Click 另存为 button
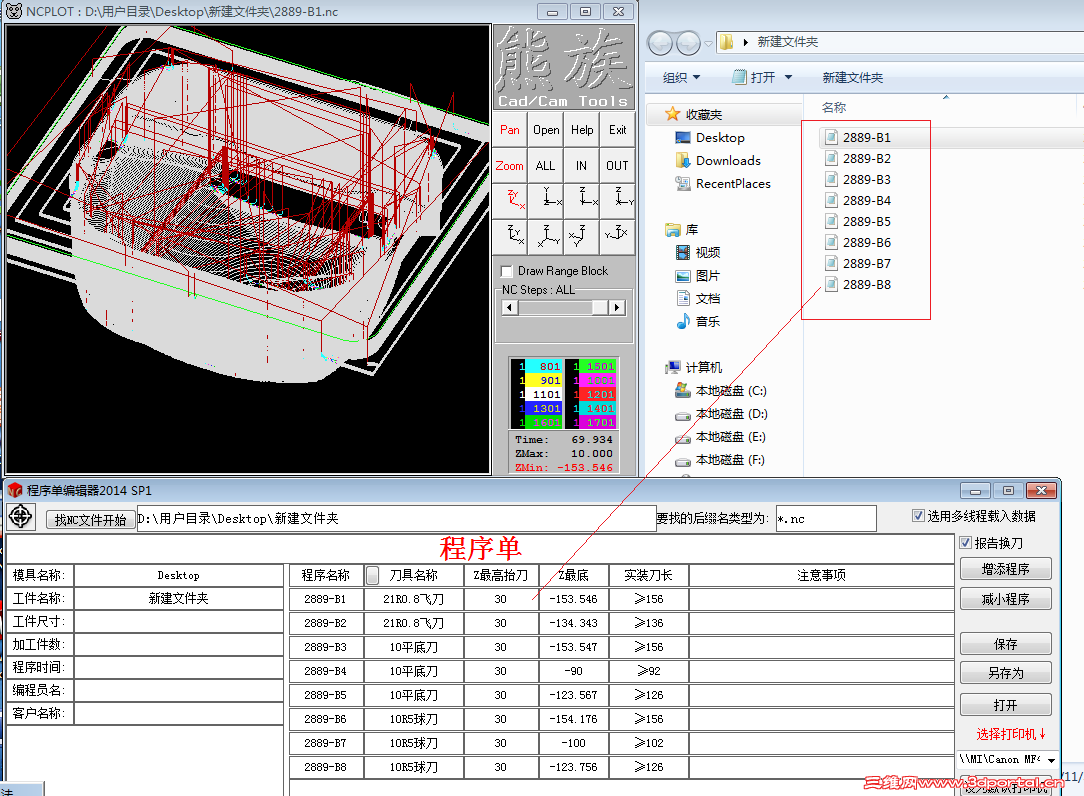 pos(1005,673)
